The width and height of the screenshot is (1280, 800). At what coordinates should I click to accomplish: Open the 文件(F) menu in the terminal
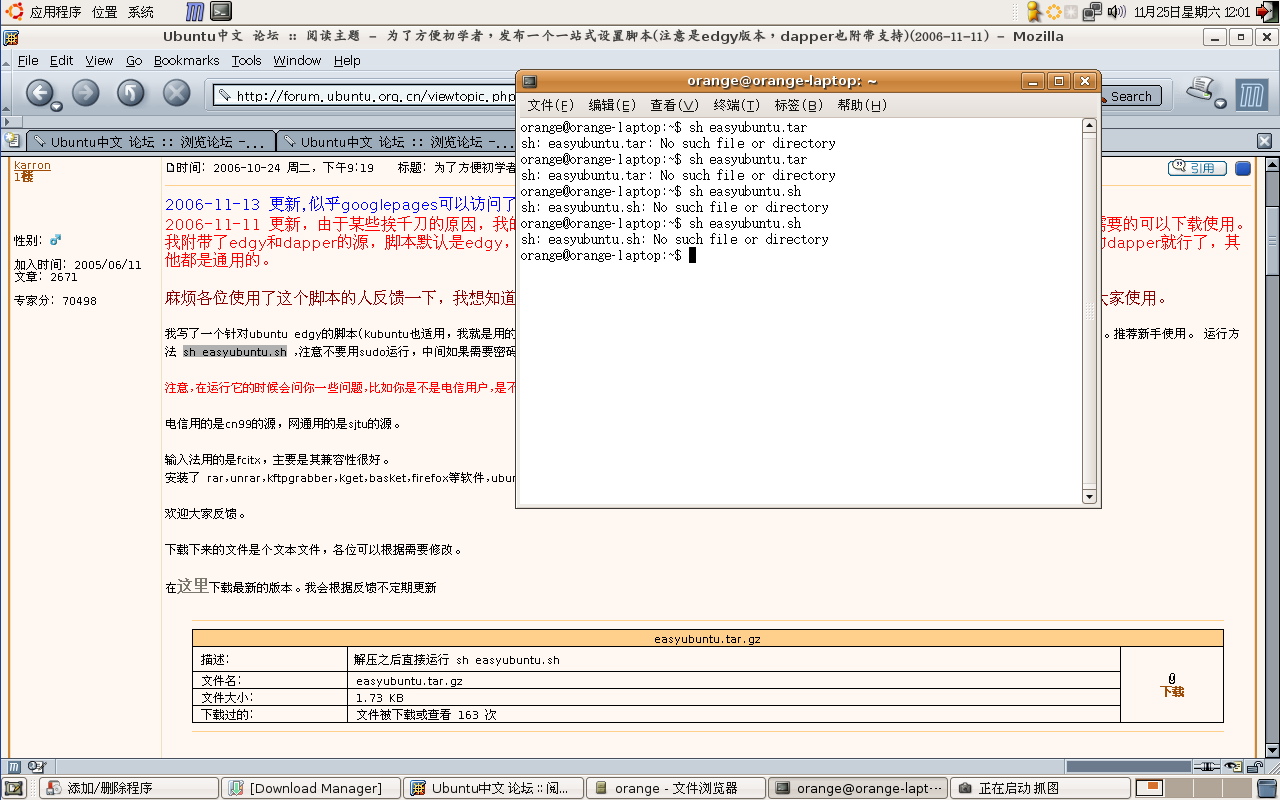[x=551, y=105]
